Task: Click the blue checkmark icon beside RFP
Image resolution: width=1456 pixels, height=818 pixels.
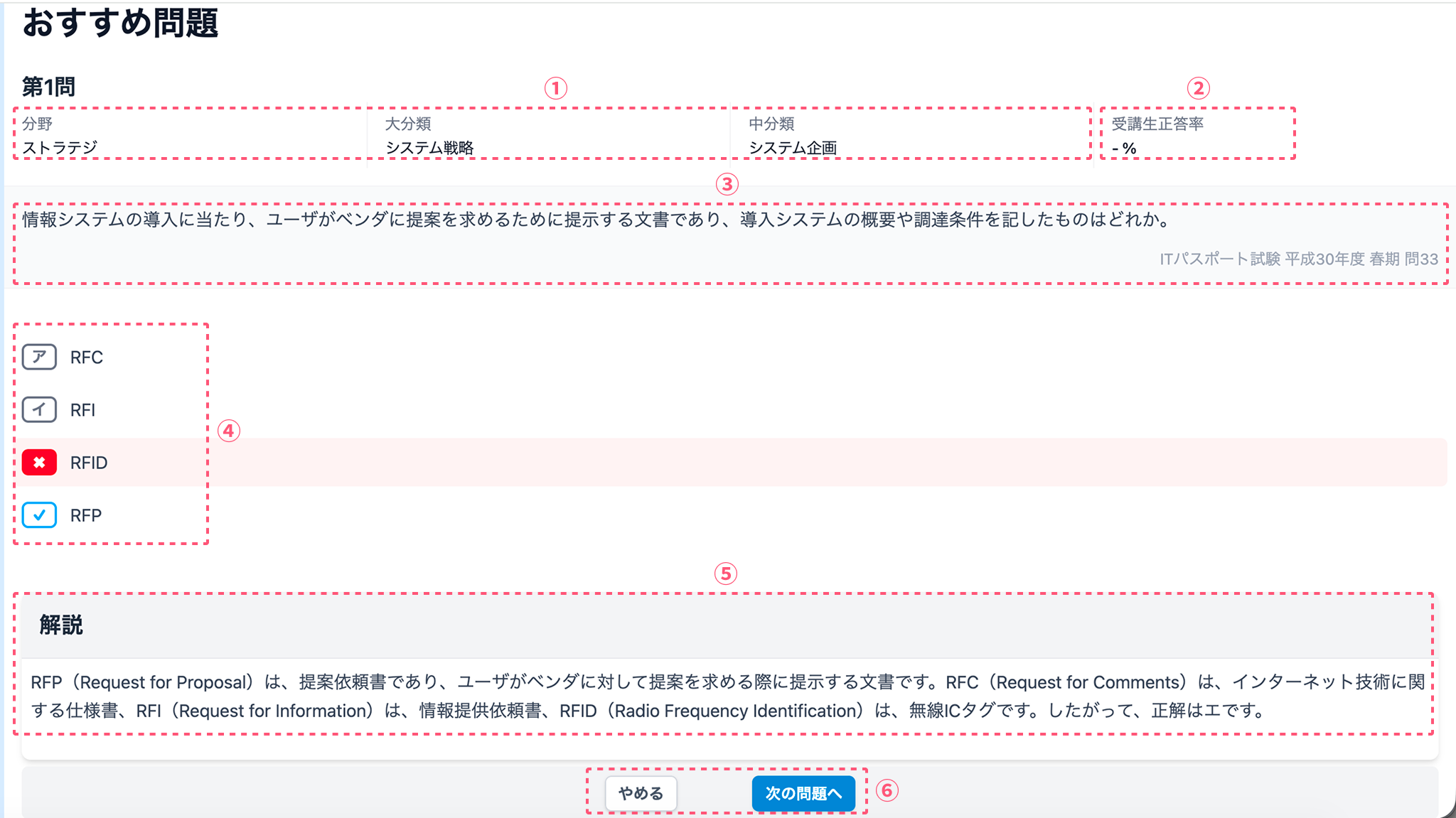Action: [40, 515]
